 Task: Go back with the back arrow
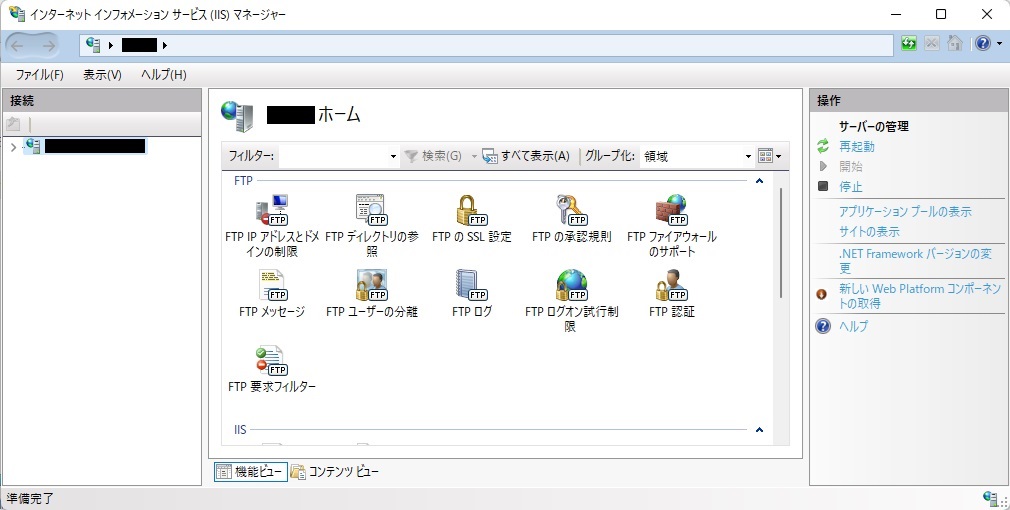click(17, 45)
